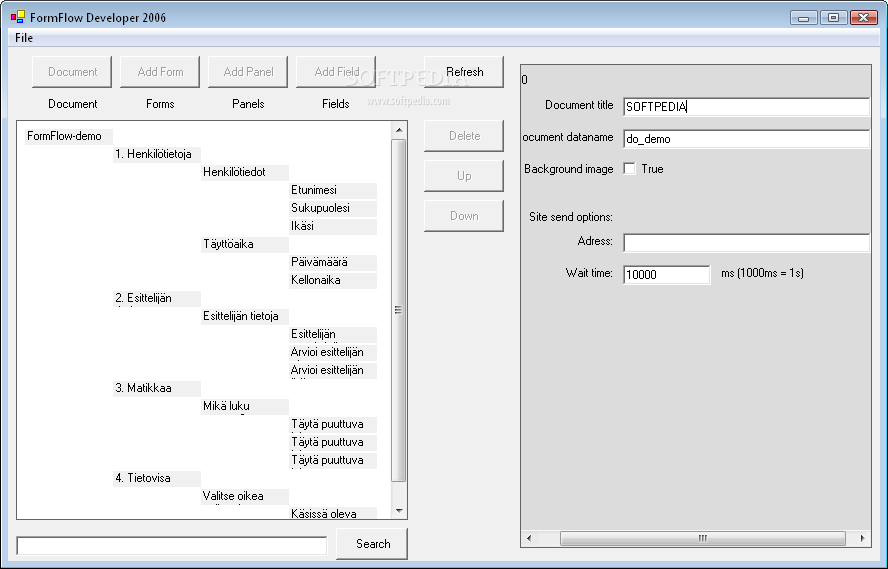Select the Valitse oikea panel
This screenshot has height=569, width=888.
point(245,497)
